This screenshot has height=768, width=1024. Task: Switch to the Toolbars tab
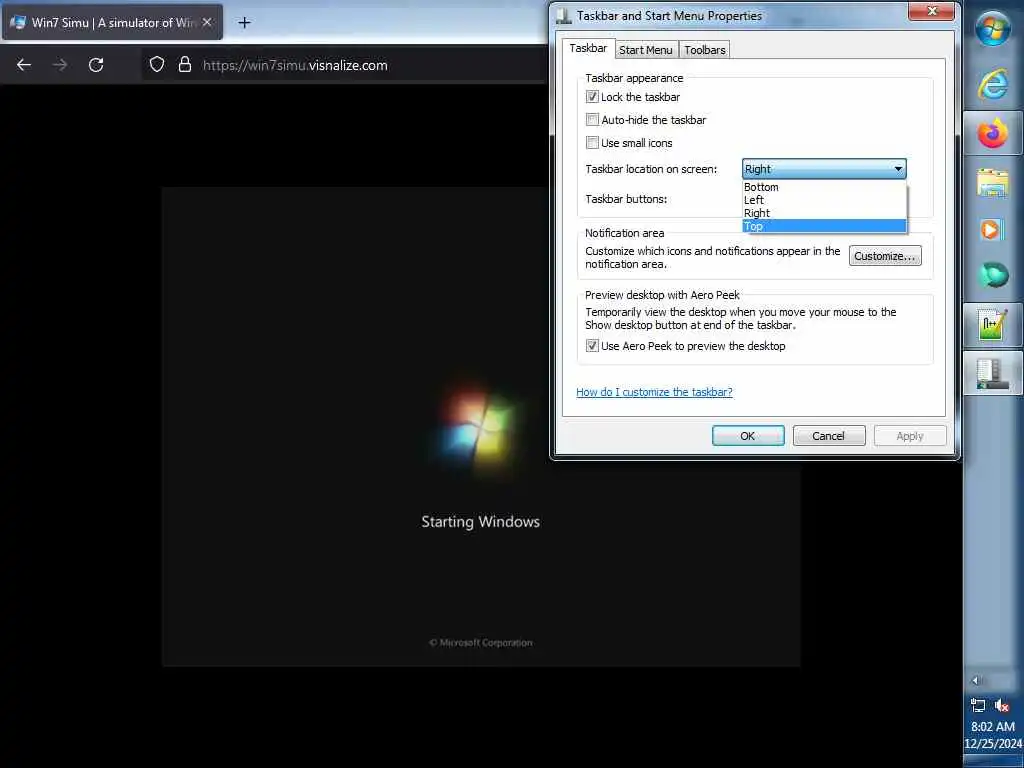pos(705,50)
